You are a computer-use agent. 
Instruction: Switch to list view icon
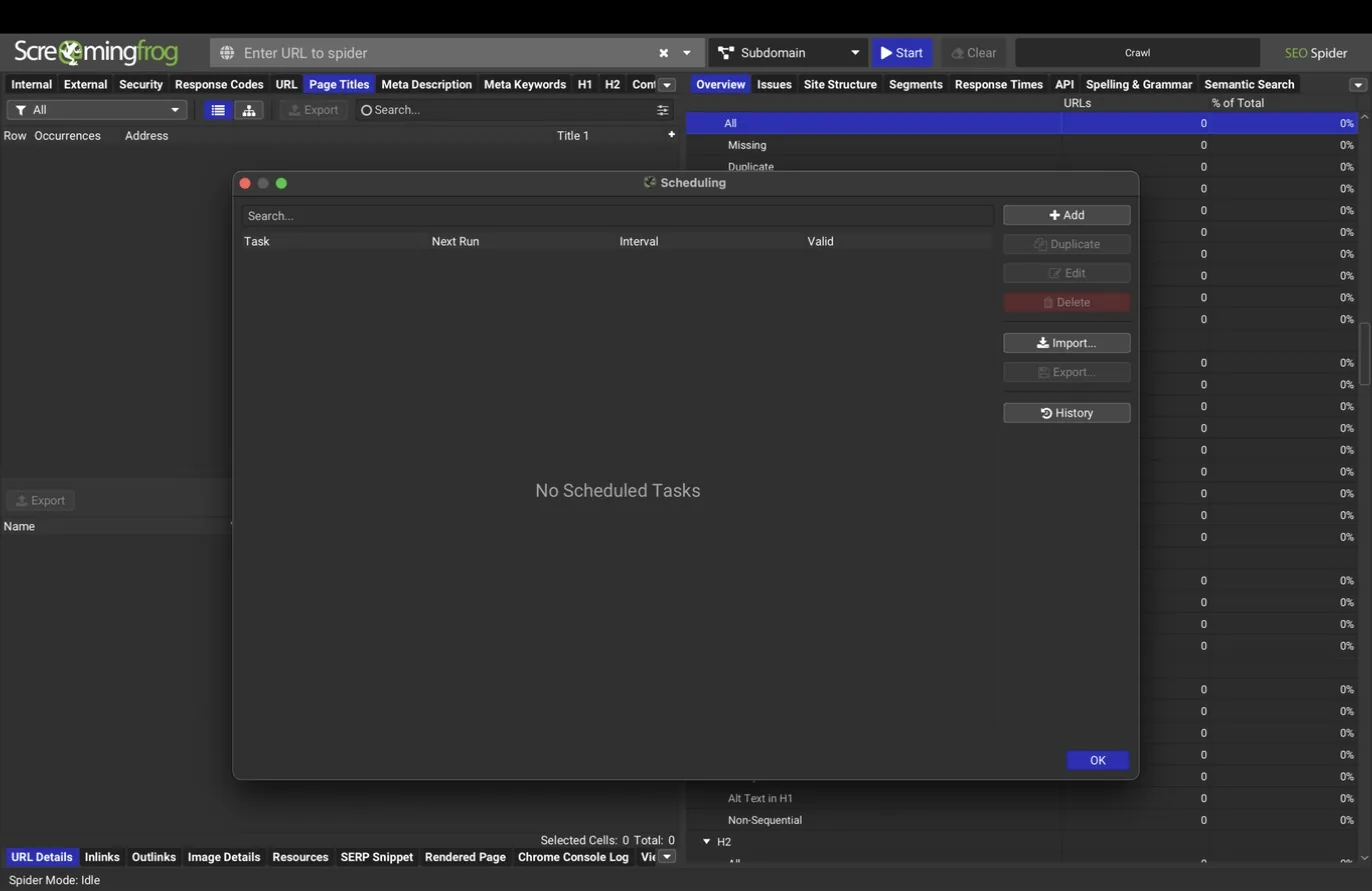pos(218,110)
